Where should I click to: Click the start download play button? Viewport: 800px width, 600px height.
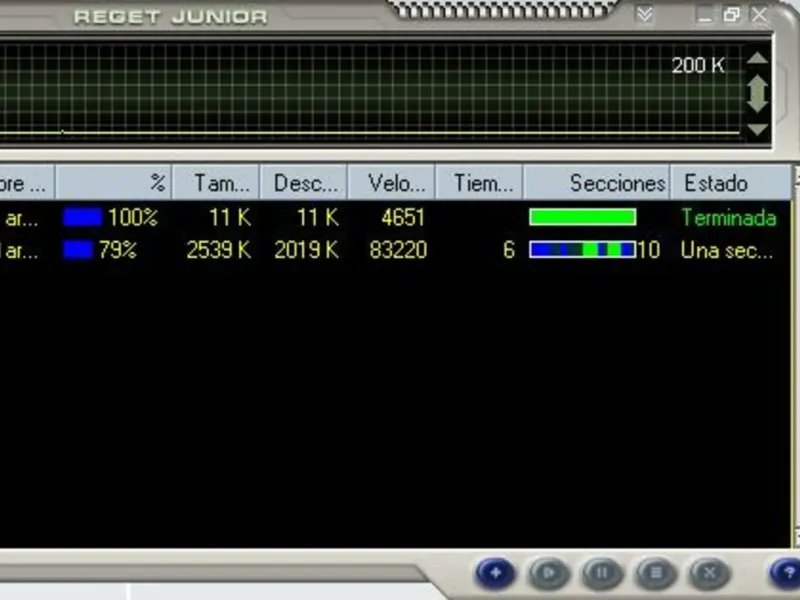(548, 573)
